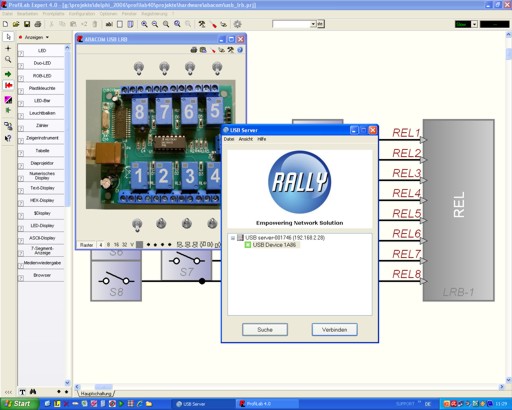
Task: Open the Konfiguration menu in ProfiLab
Action: (82, 14)
